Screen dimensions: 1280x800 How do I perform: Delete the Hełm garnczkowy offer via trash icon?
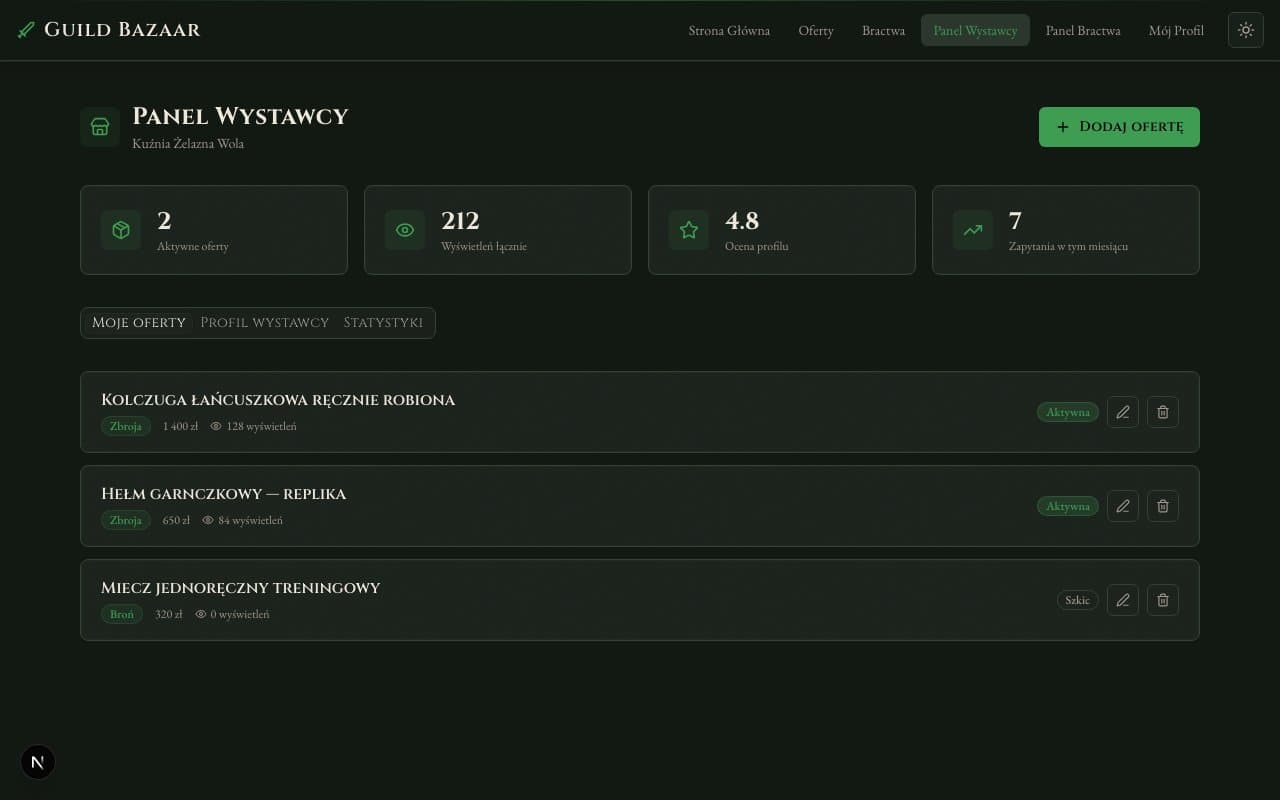[1163, 506]
